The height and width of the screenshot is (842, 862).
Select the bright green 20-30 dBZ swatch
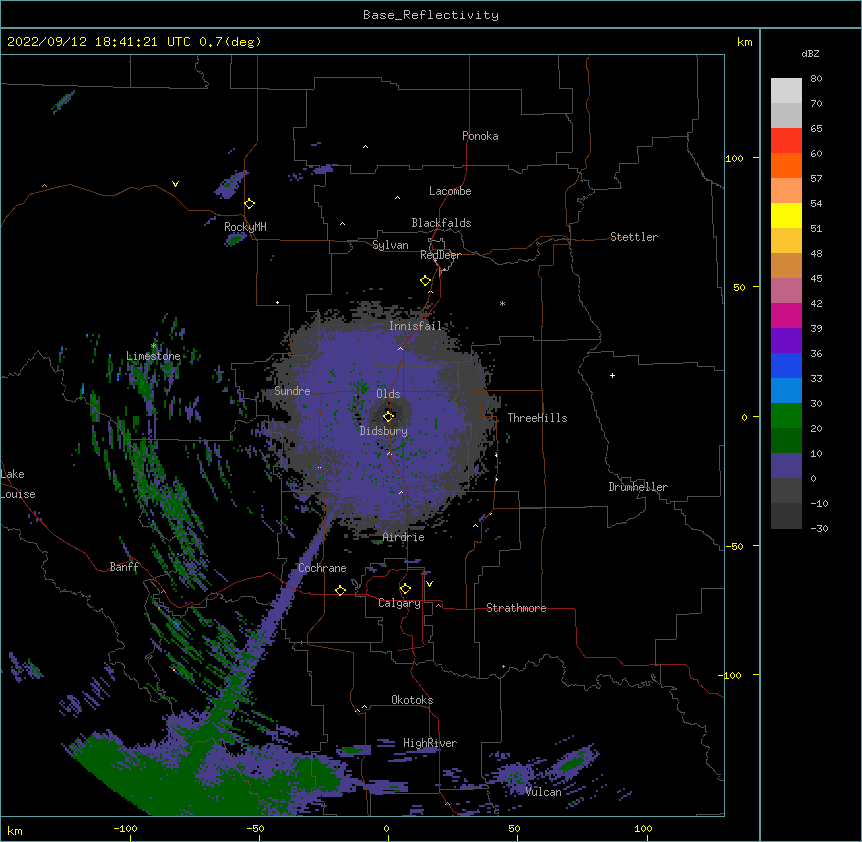786,416
